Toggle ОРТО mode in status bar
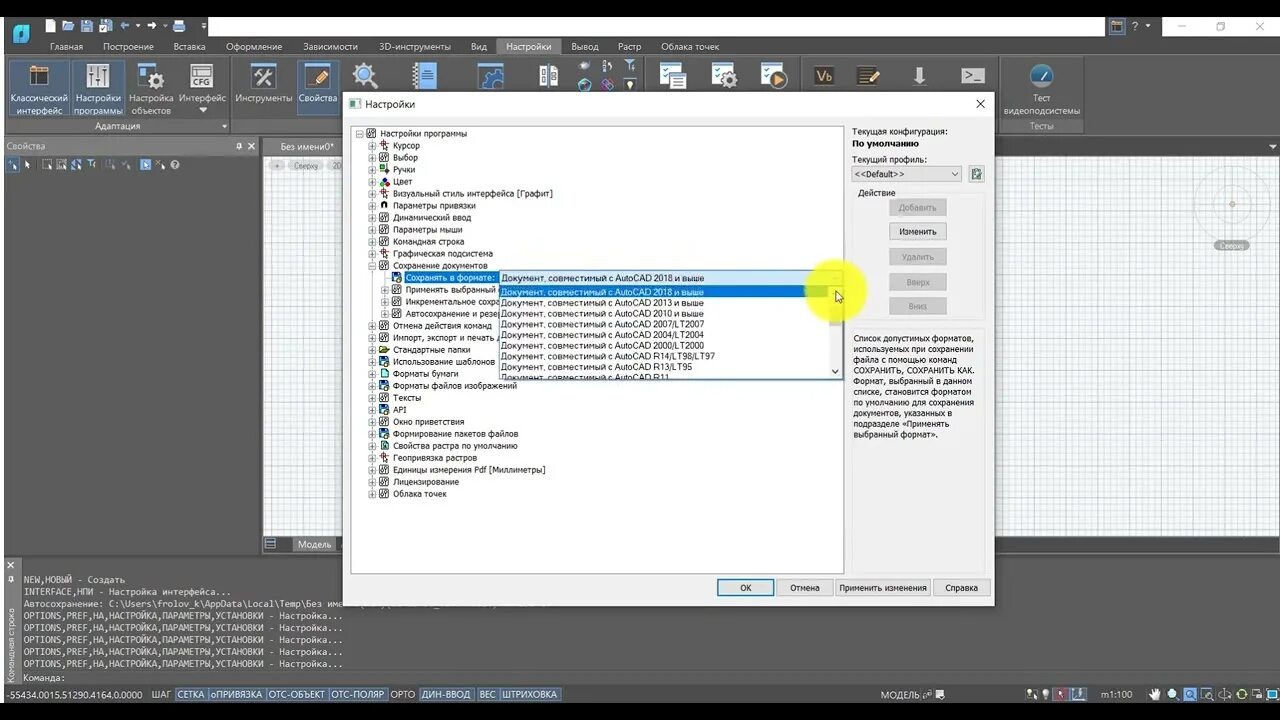1280x720 pixels. pyautogui.click(x=402, y=694)
